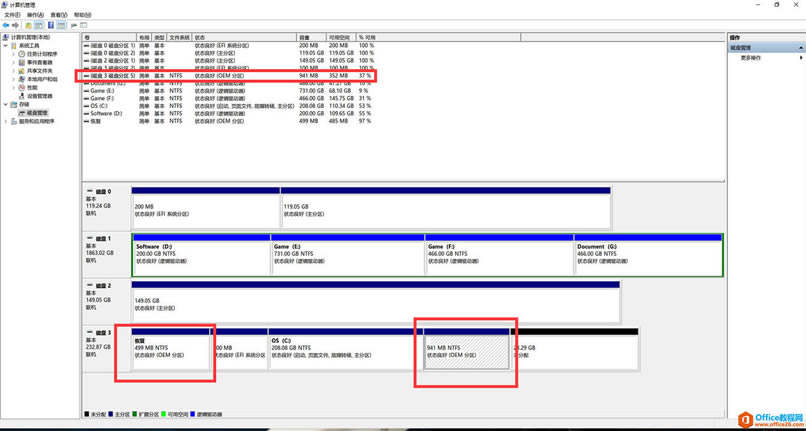Select volume row 磁盘 3 磁盘分区 5

[x=229, y=76]
